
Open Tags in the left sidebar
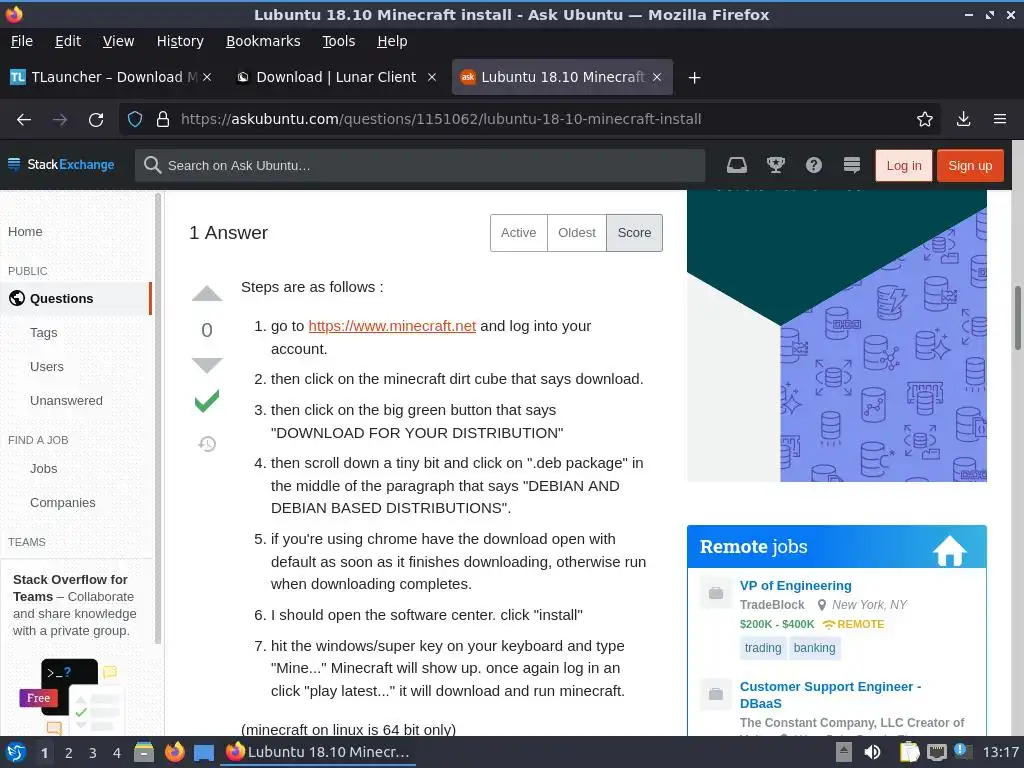(x=44, y=333)
